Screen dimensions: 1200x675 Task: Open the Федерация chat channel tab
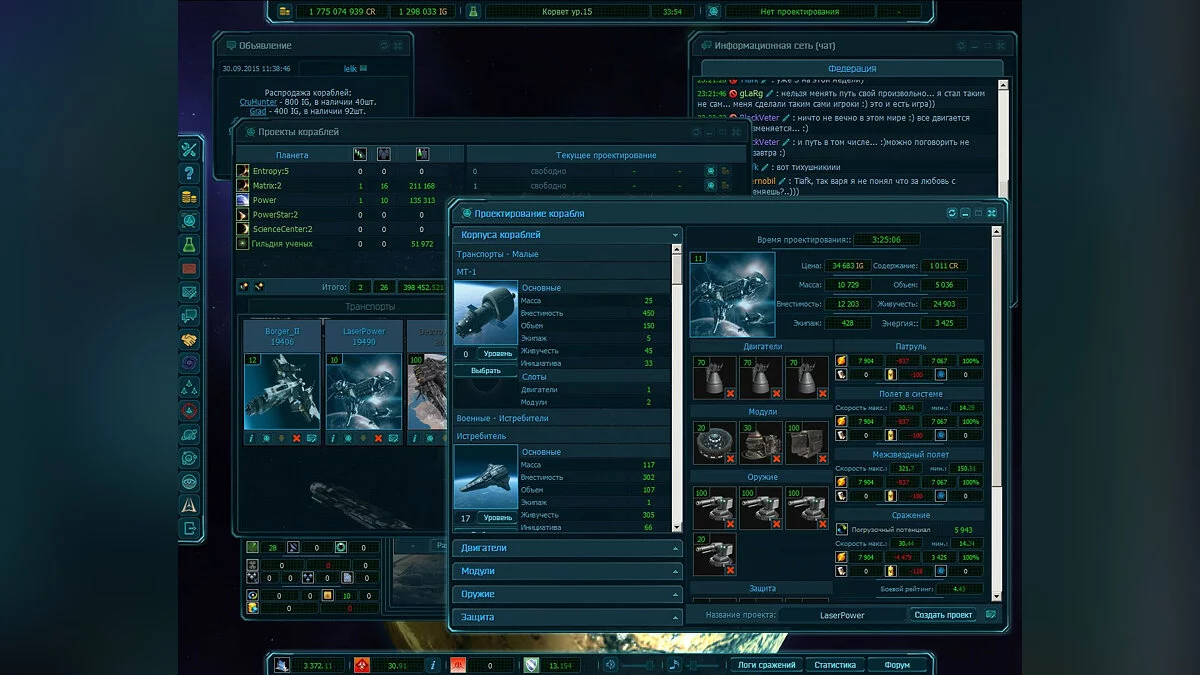[x=852, y=68]
